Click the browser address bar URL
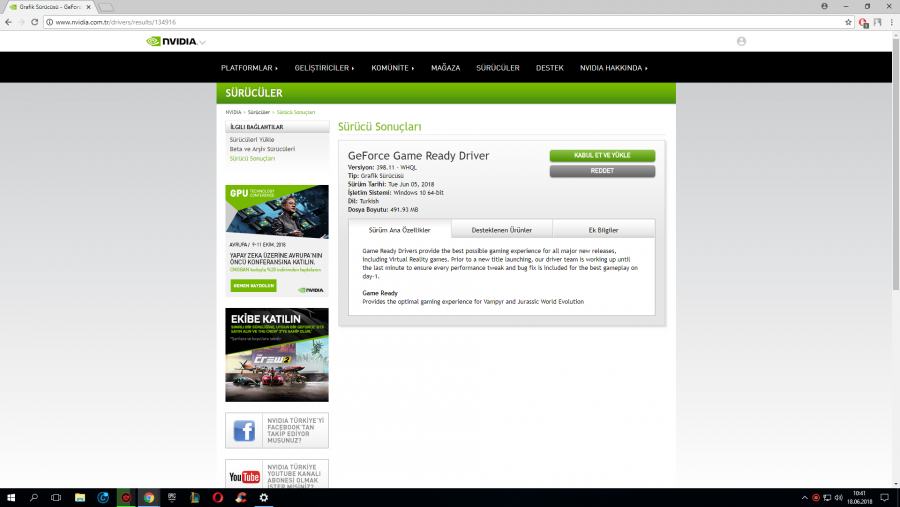 pos(115,22)
